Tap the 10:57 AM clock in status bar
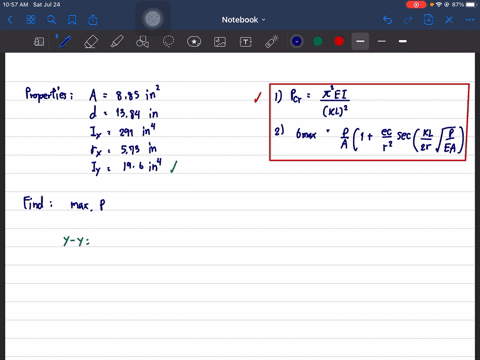480x360 pixels. (16, 5)
